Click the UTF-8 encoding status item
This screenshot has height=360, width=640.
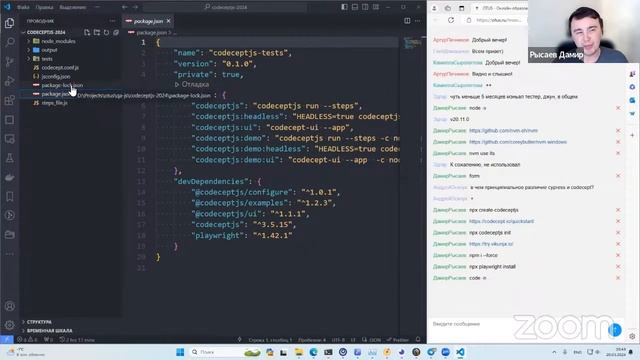coord(338,340)
